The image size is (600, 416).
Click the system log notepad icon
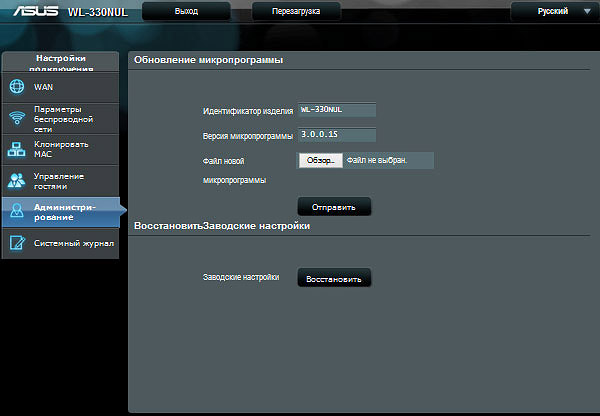(x=17, y=243)
